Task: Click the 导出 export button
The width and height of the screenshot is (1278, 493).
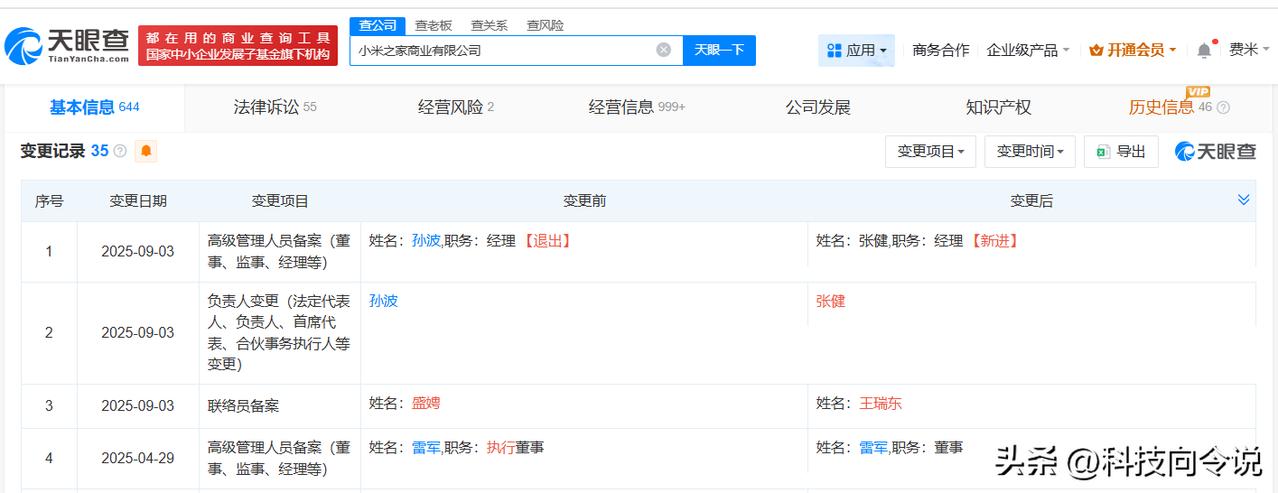Action: (1121, 151)
